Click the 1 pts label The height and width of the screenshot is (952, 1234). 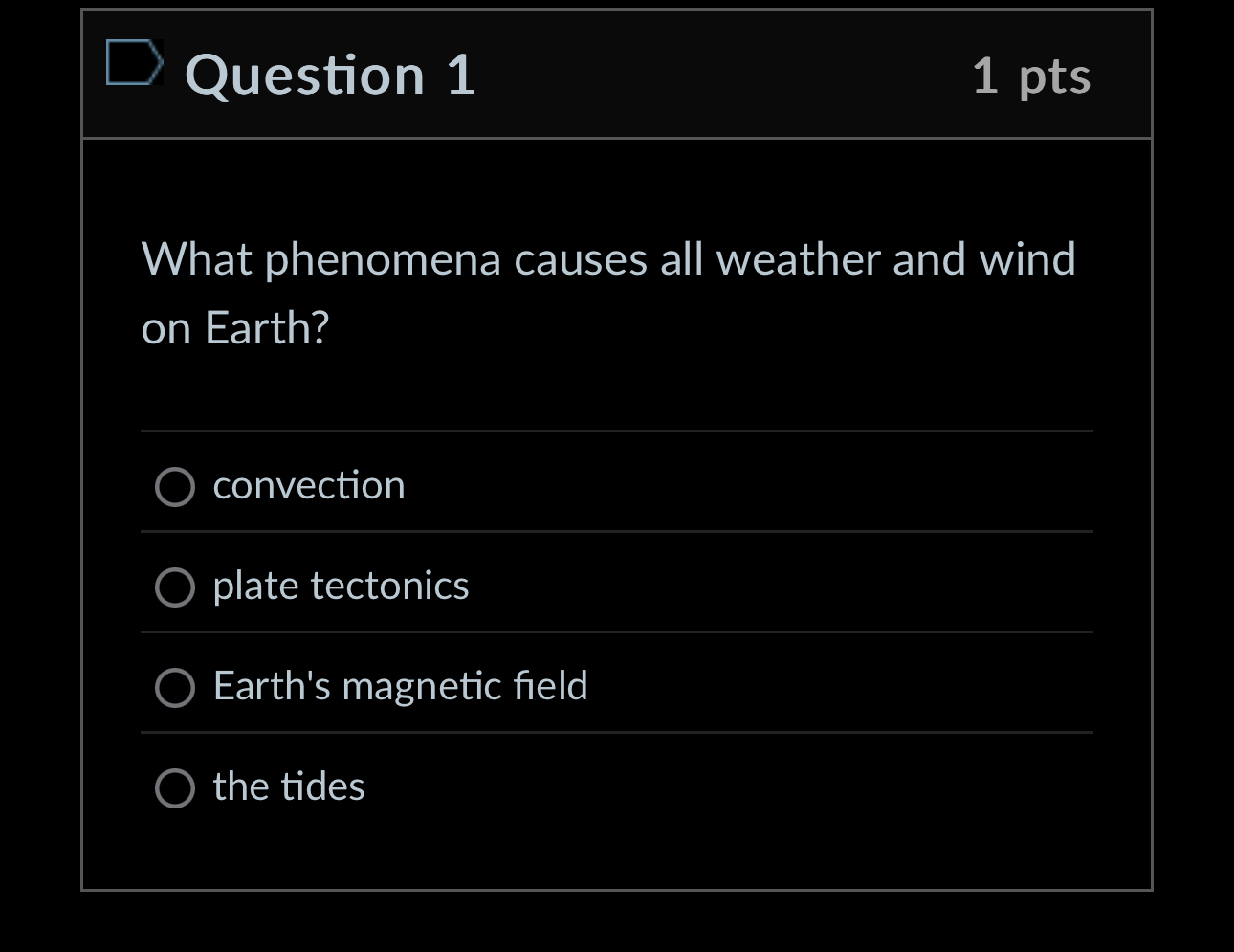[x=1031, y=77]
